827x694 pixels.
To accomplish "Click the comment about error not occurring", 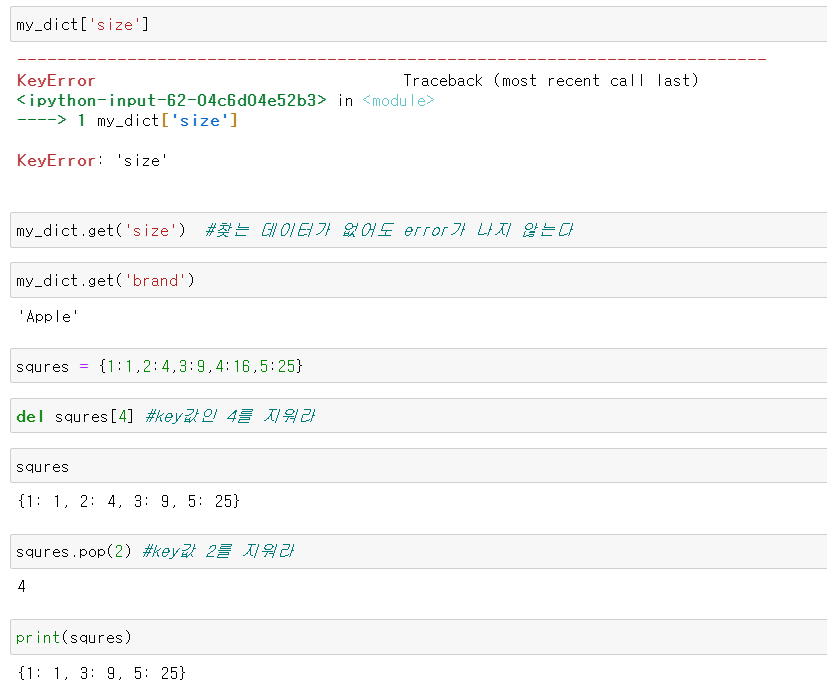I will [x=389, y=230].
